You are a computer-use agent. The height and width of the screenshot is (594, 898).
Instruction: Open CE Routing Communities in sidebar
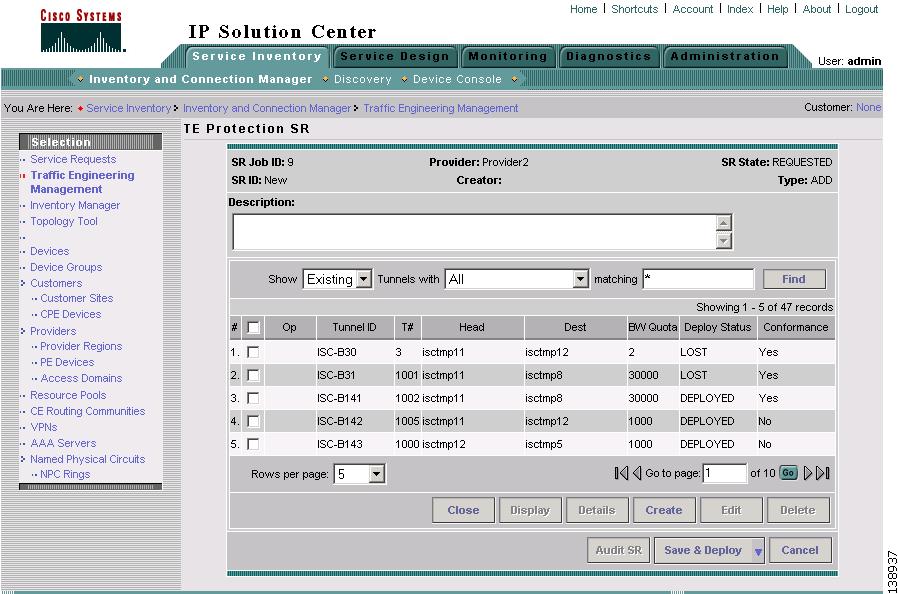(x=88, y=411)
